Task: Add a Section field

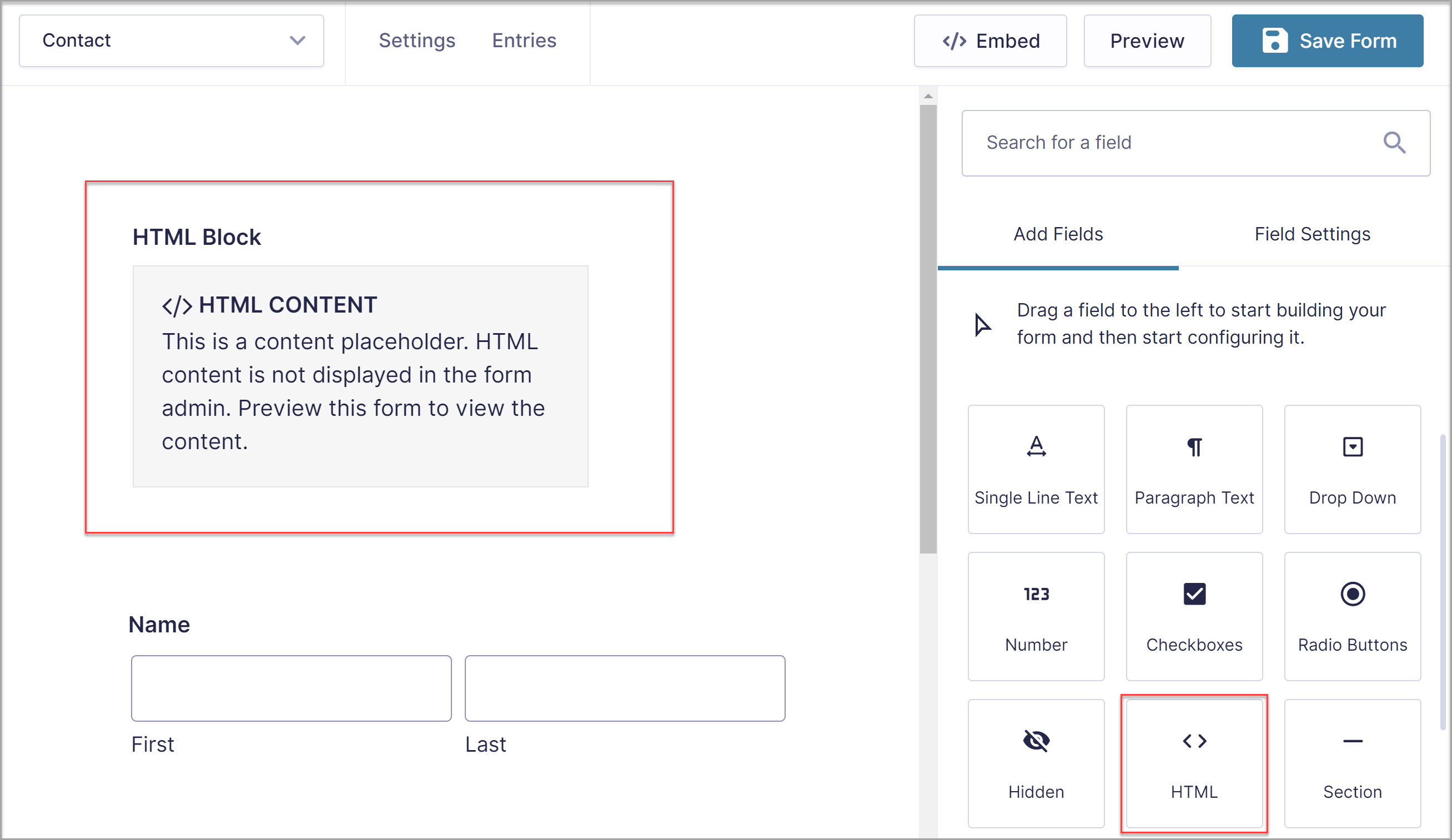Action: point(1352,763)
